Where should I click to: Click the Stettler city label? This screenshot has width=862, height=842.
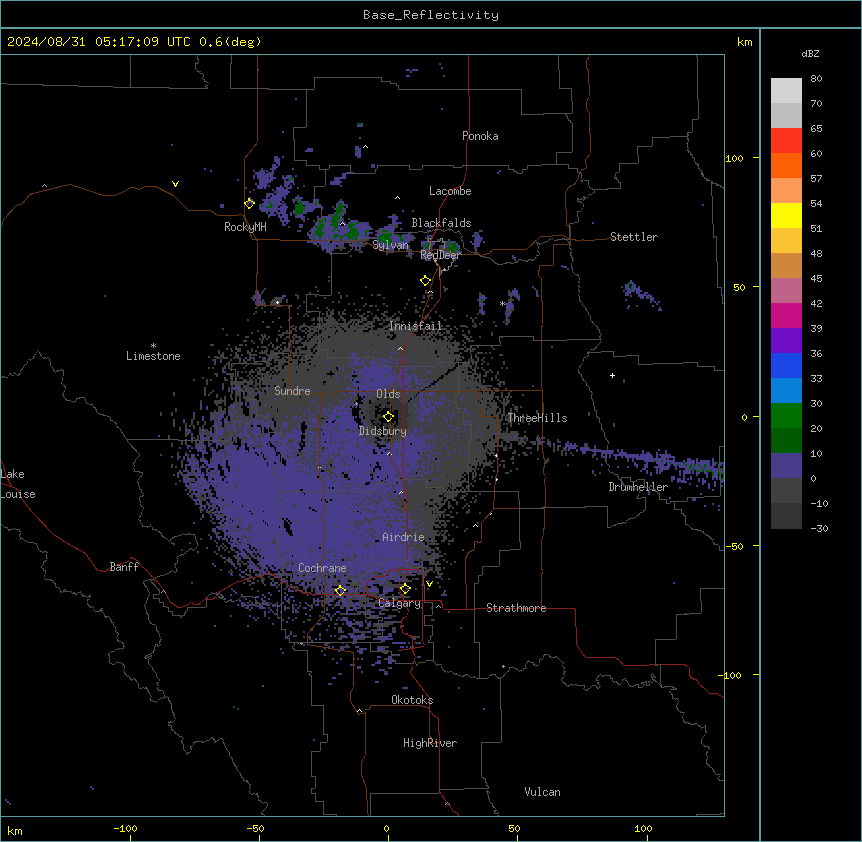coord(634,237)
